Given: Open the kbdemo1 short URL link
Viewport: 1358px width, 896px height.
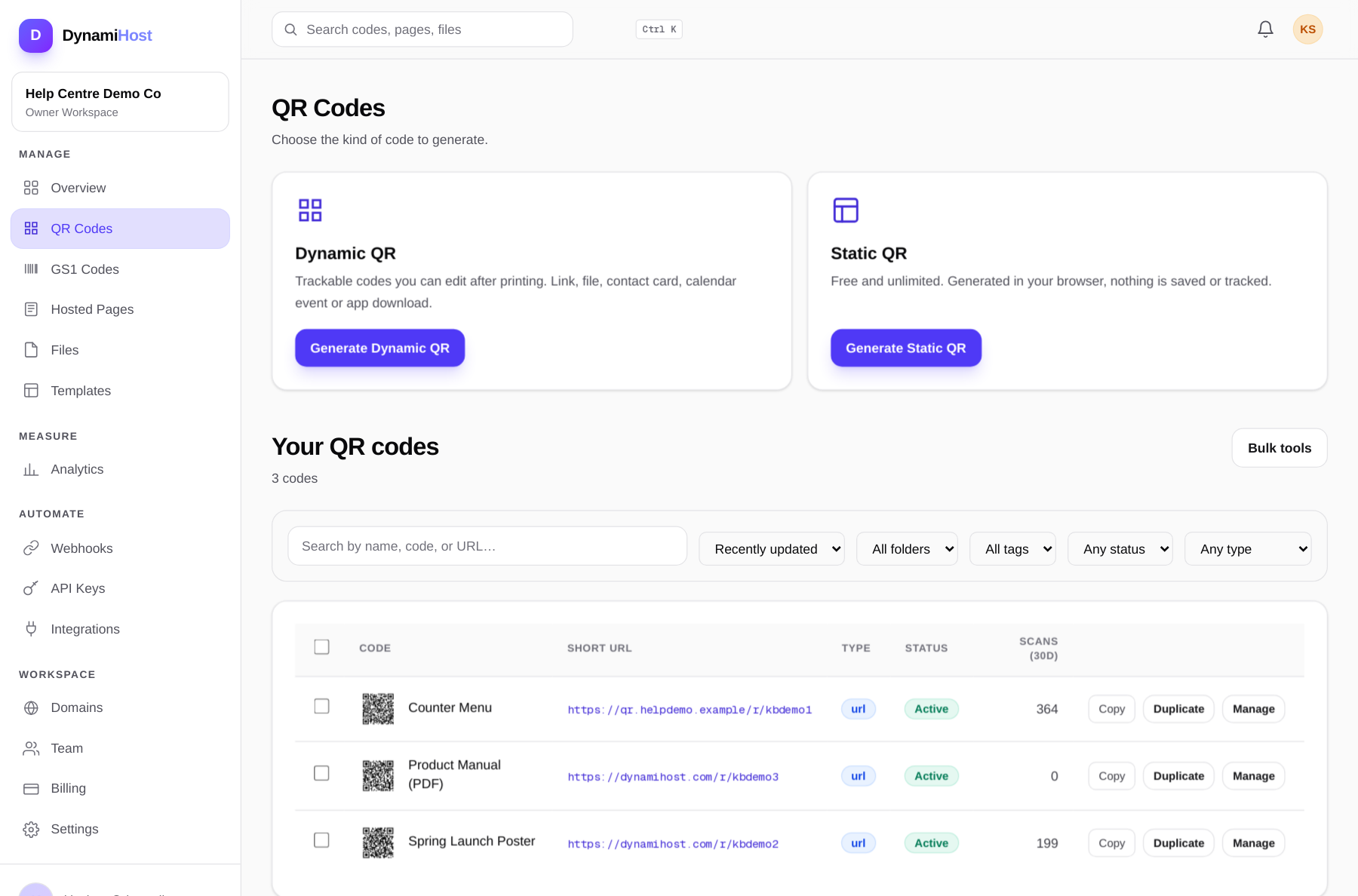Looking at the screenshot, I should coord(690,710).
